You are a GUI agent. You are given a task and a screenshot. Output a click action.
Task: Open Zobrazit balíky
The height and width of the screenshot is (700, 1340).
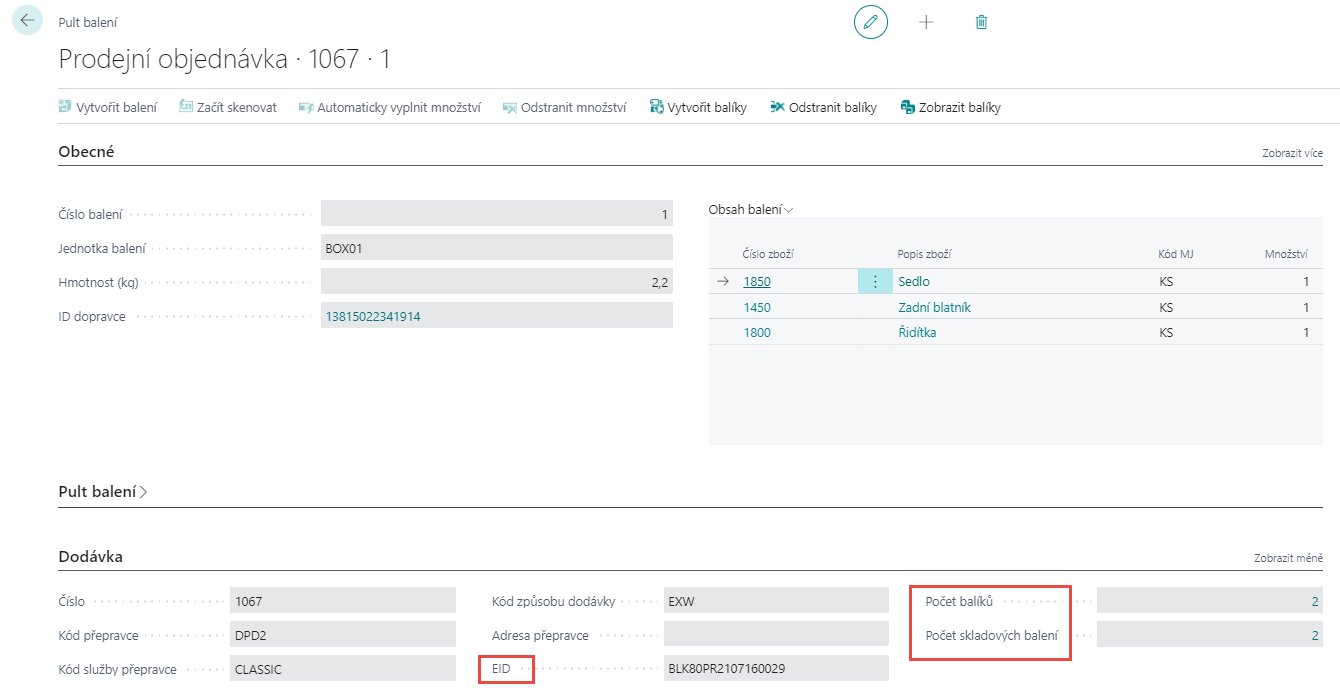(950, 107)
